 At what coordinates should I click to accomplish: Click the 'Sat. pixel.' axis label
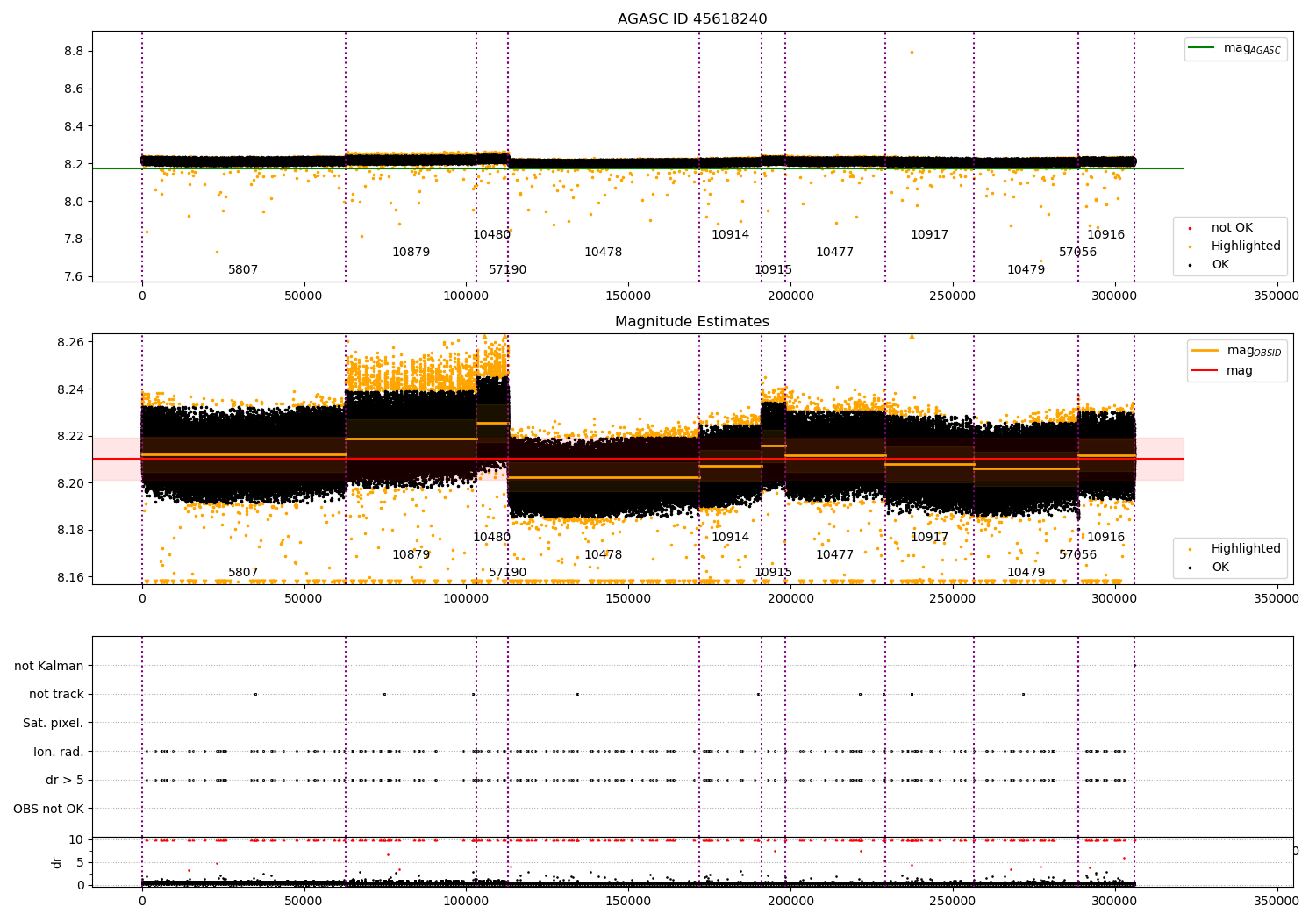[x=54, y=723]
